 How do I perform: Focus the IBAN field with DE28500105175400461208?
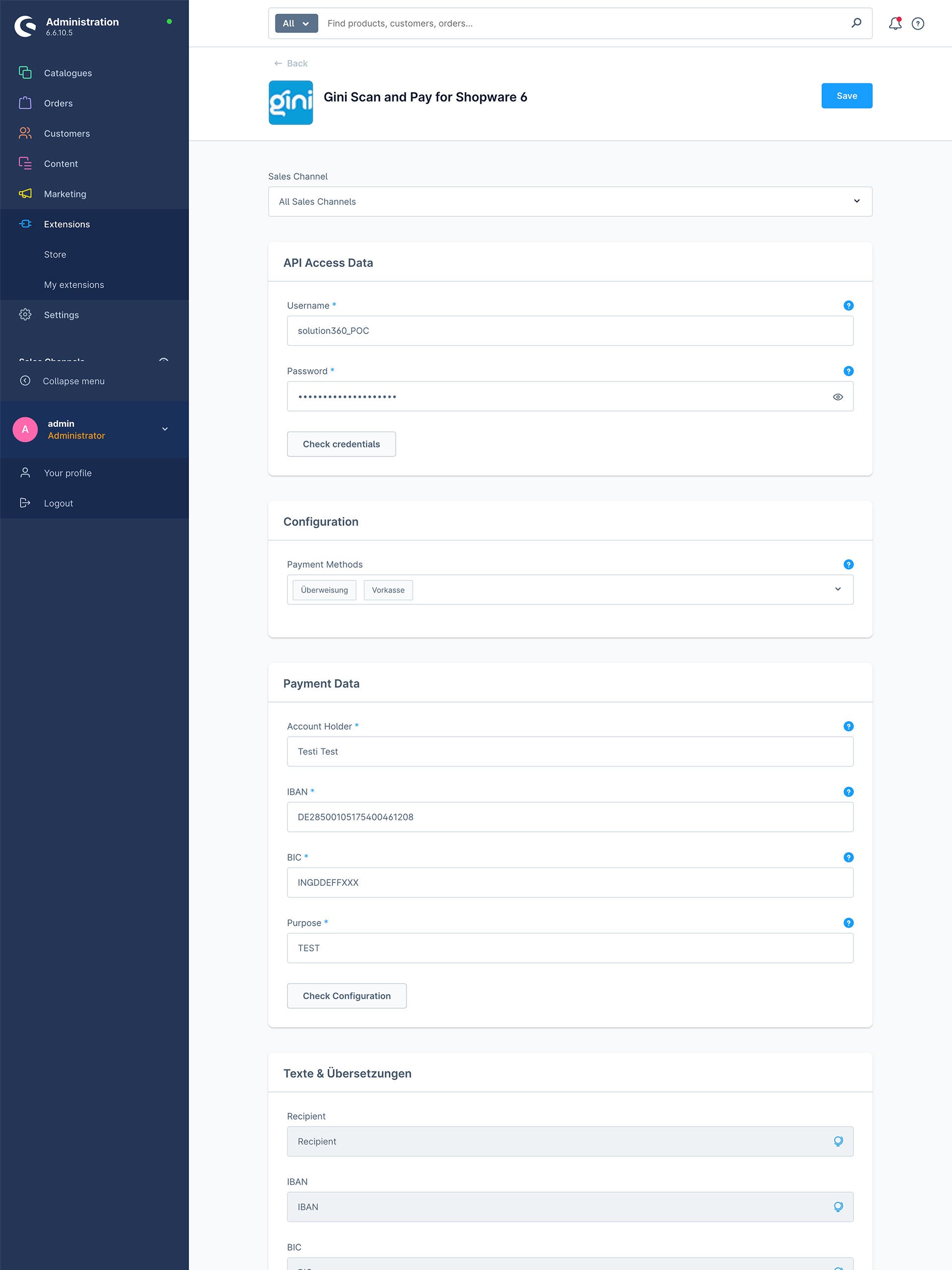tap(570, 817)
